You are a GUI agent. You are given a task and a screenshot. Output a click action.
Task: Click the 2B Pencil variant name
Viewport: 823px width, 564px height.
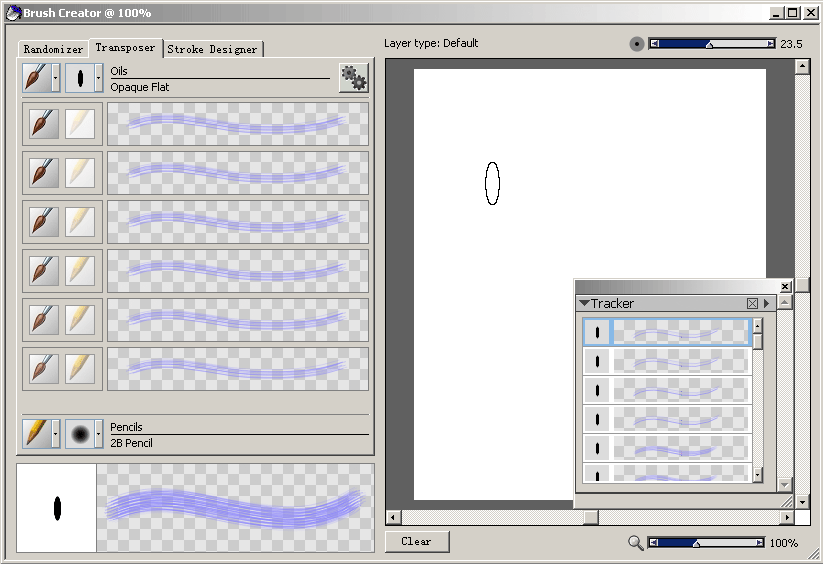131,443
